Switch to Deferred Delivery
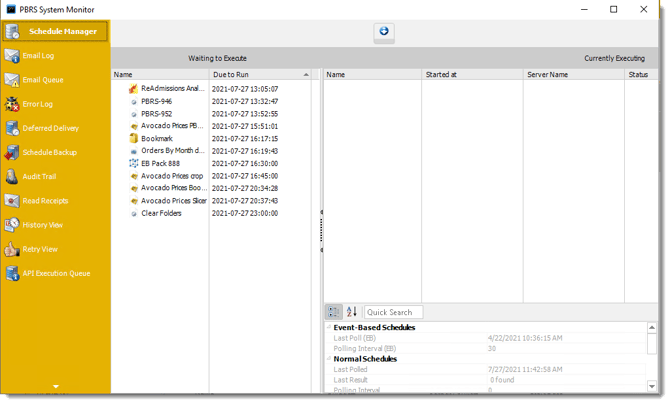The width and height of the screenshot is (670, 404). [50, 128]
